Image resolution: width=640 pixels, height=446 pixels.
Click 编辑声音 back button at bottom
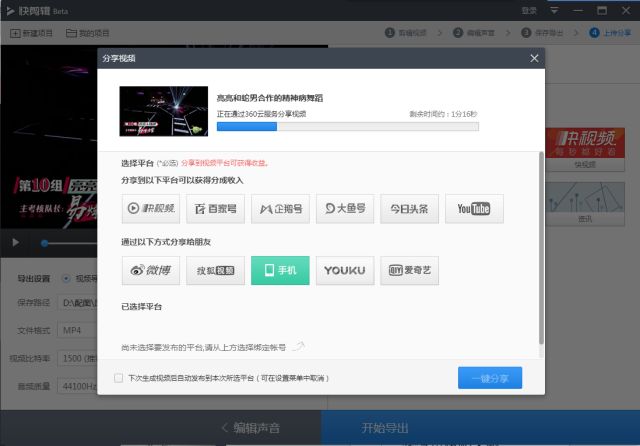point(251,428)
